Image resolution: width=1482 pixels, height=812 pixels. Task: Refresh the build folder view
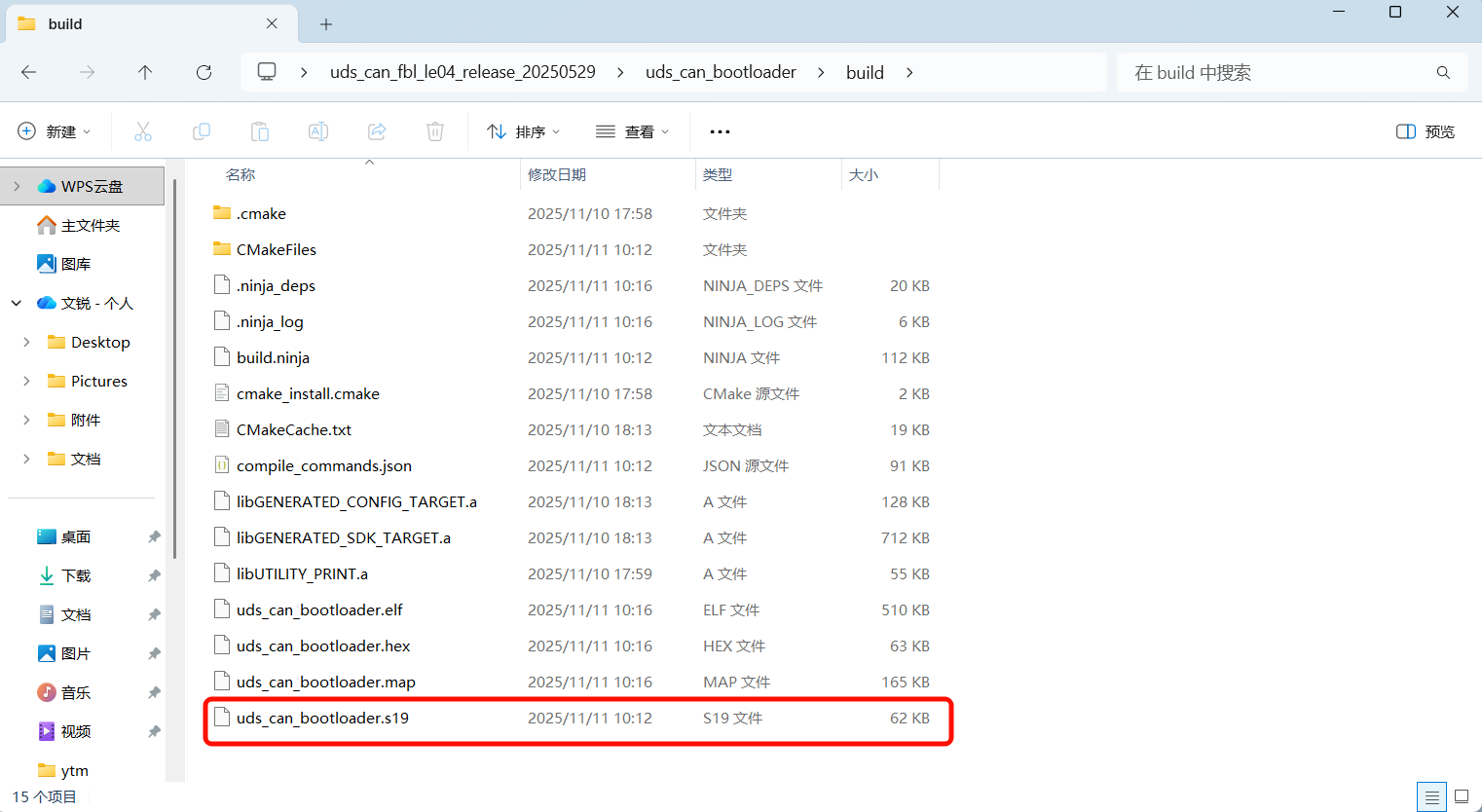coord(204,71)
